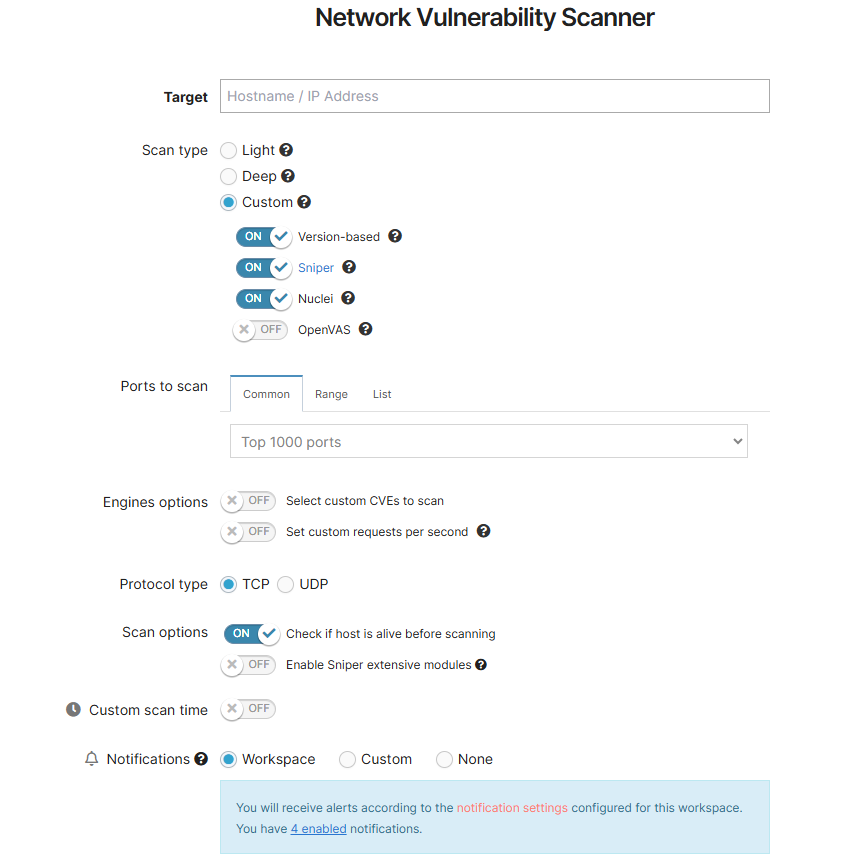View help info for the Nuclei engine
This screenshot has width=853, height=865.
tap(347, 298)
